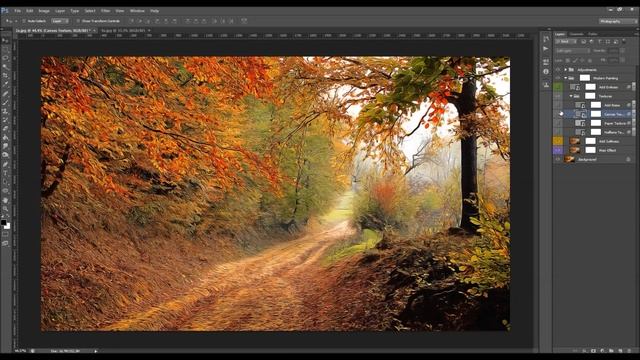Select the Shape tool
This screenshot has height=360, width=640.
(x=5, y=191)
